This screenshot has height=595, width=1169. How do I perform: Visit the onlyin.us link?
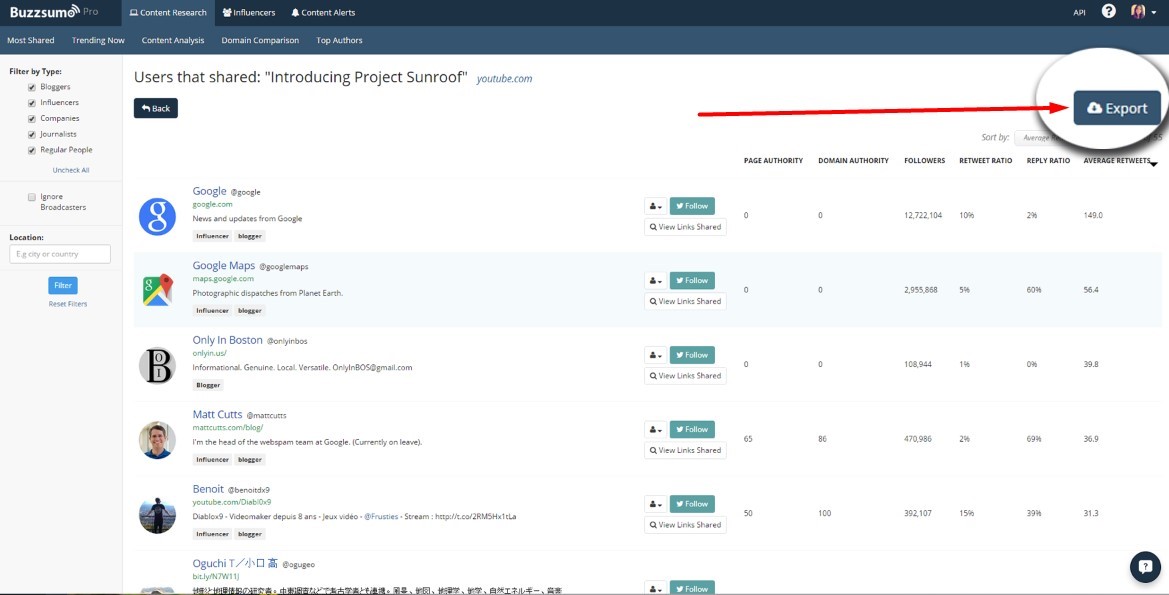[209, 353]
